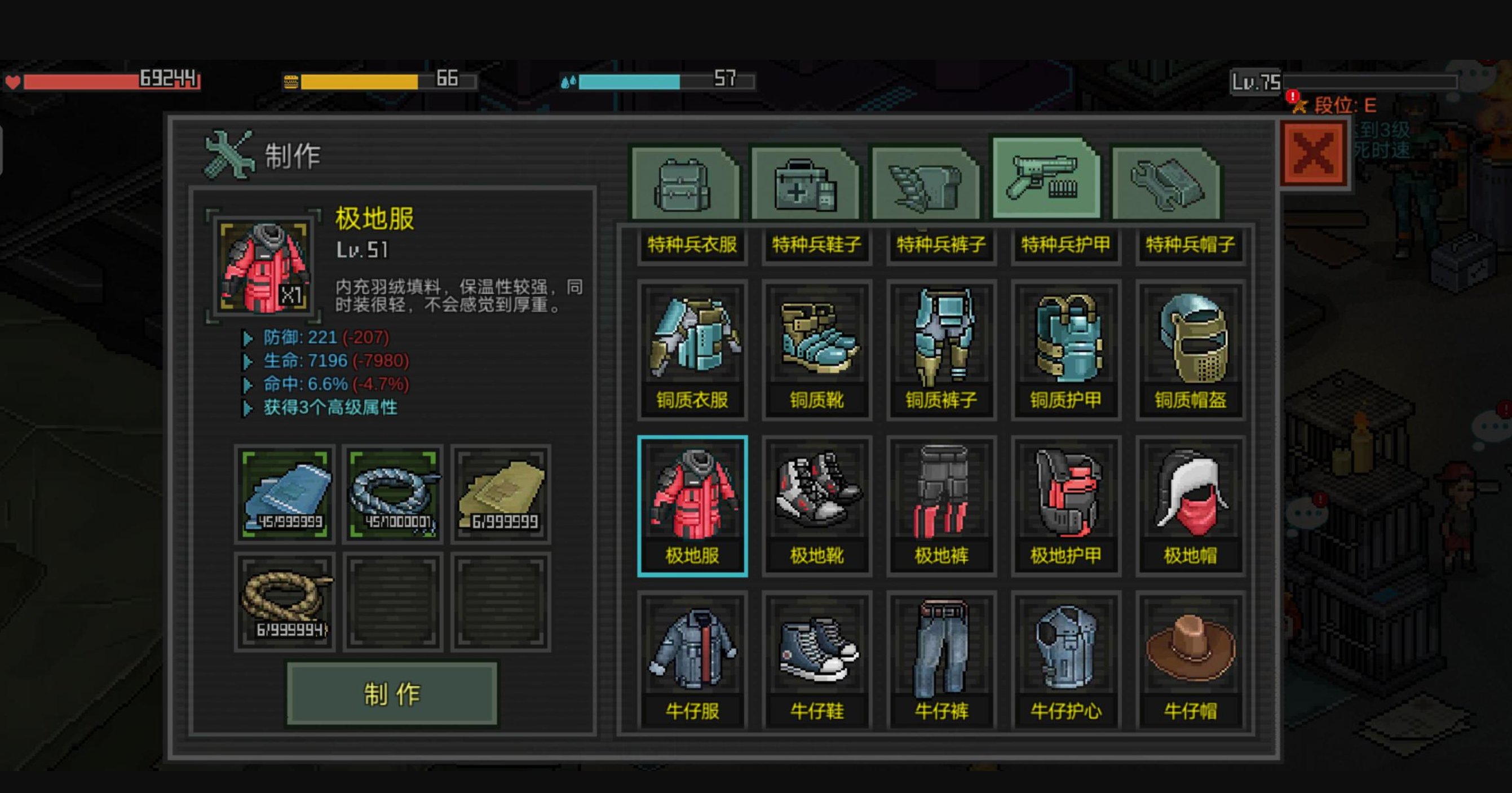Select the 极地靴 polar boots item
Image resolution: width=1512 pixels, height=793 pixels.
[x=816, y=506]
